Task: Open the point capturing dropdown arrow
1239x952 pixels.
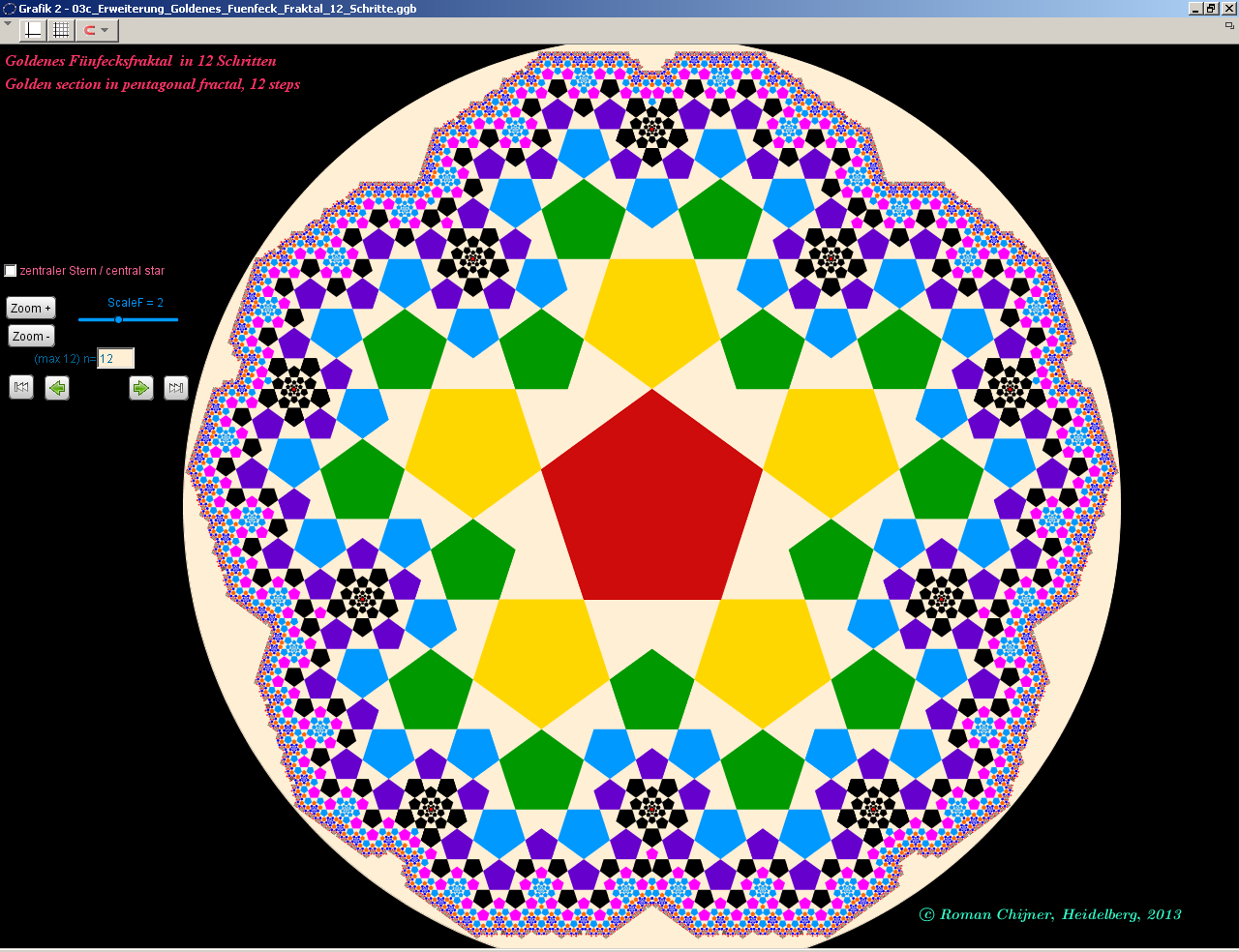Action: pos(106,30)
